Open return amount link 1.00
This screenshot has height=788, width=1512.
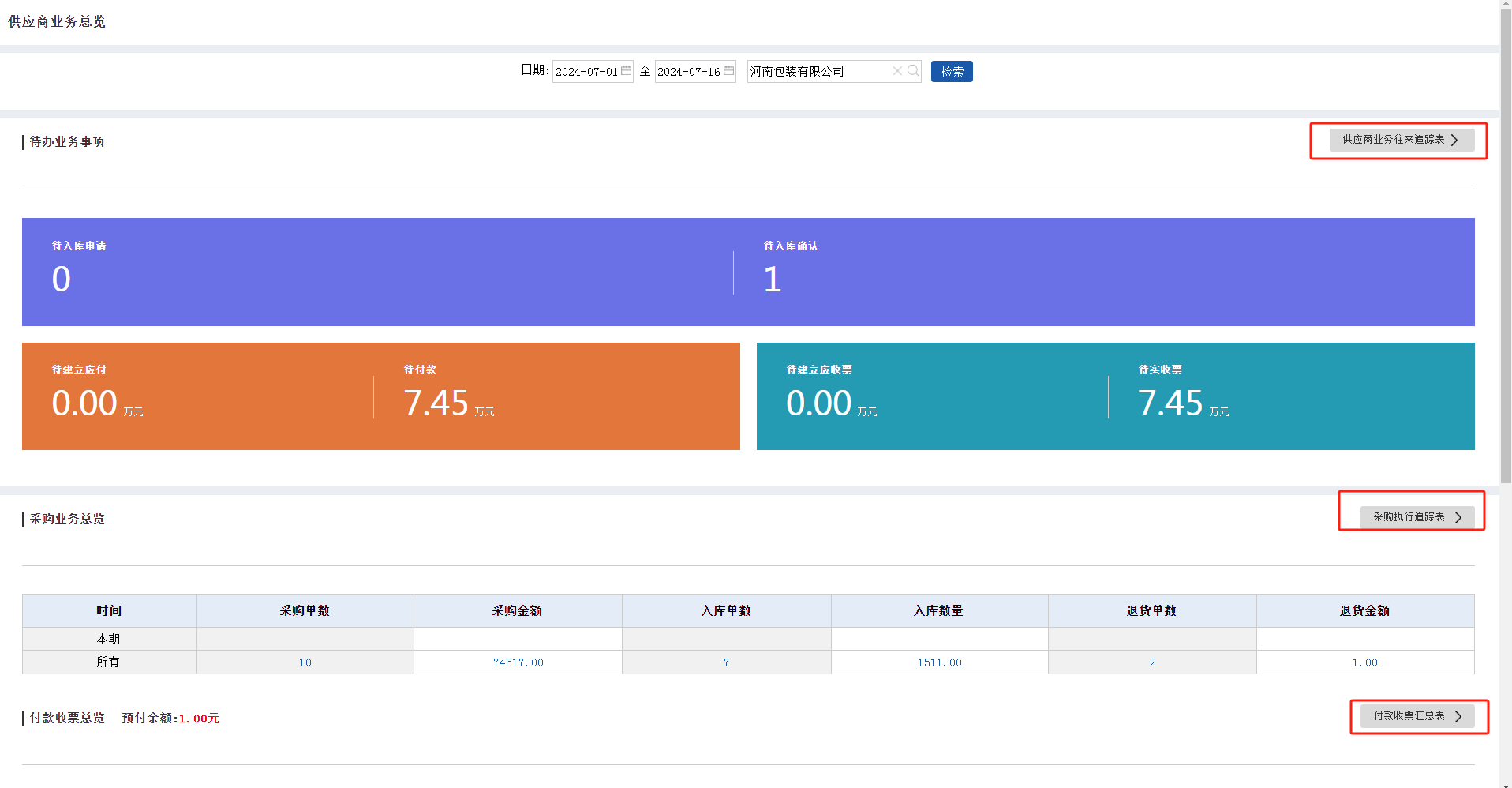[x=1365, y=662]
